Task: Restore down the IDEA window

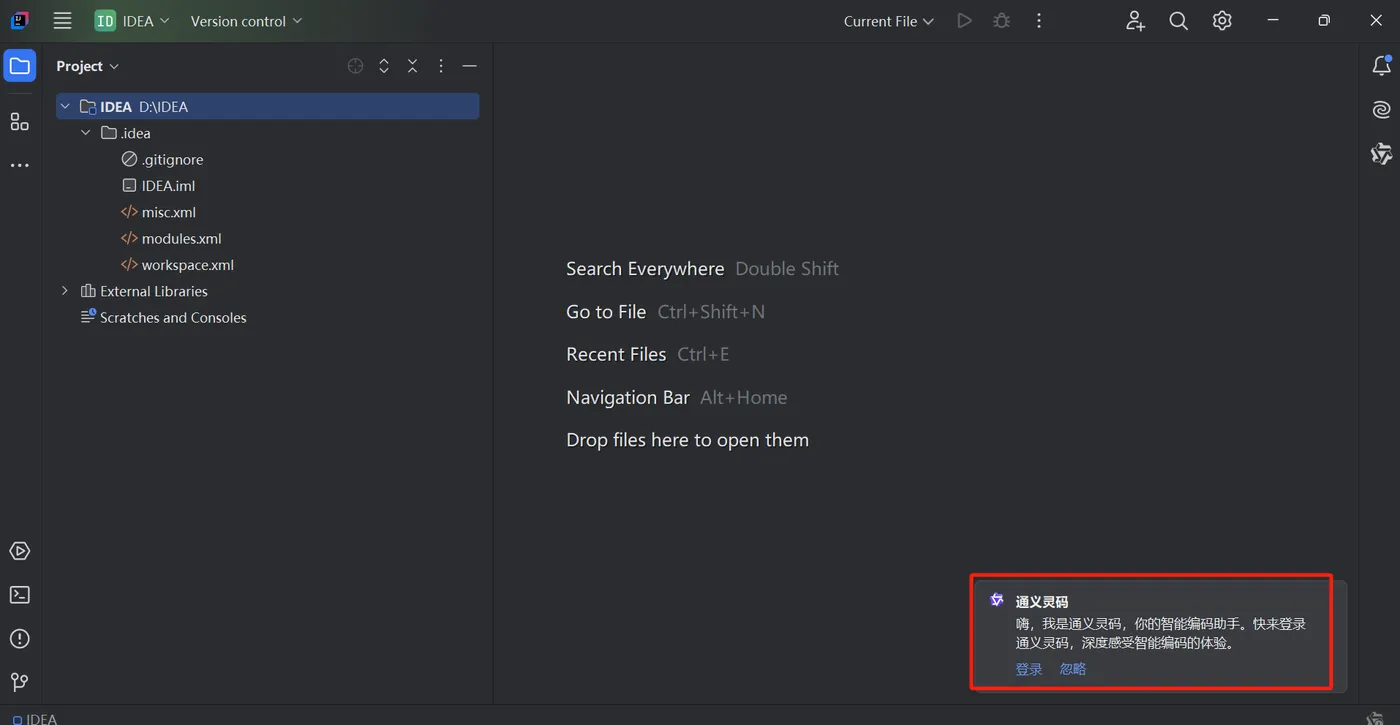Action: (x=1324, y=21)
